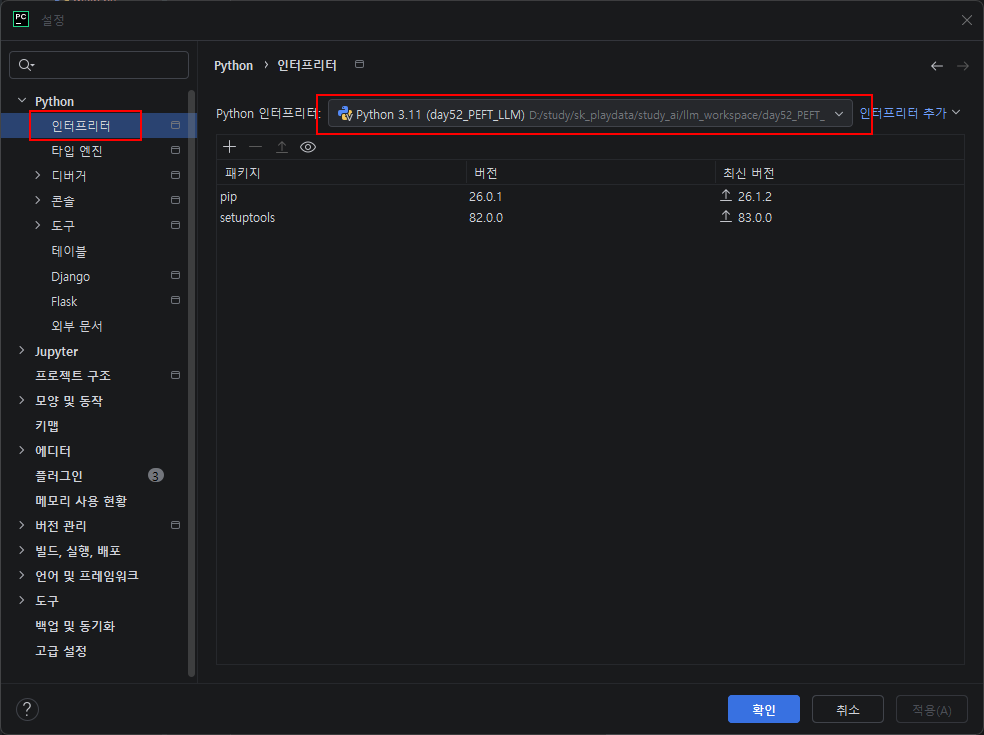Go forward with the right arrow

pyautogui.click(x=963, y=66)
